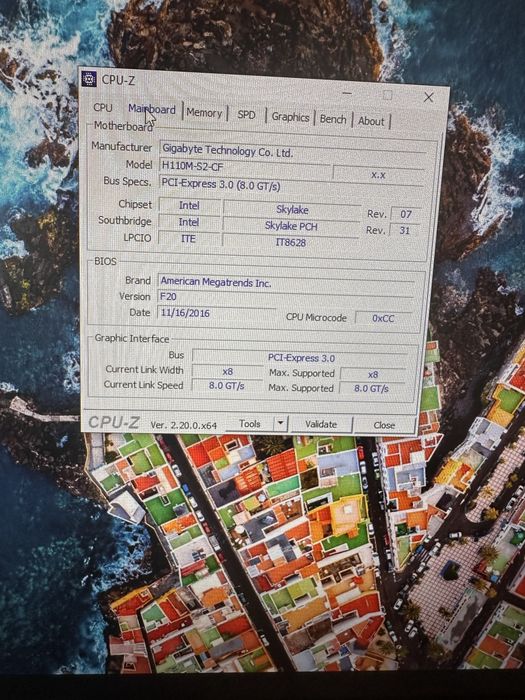Image resolution: width=525 pixels, height=700 pixels.
Task: Switch to the CPU tab
Action: tap(103, 108)
